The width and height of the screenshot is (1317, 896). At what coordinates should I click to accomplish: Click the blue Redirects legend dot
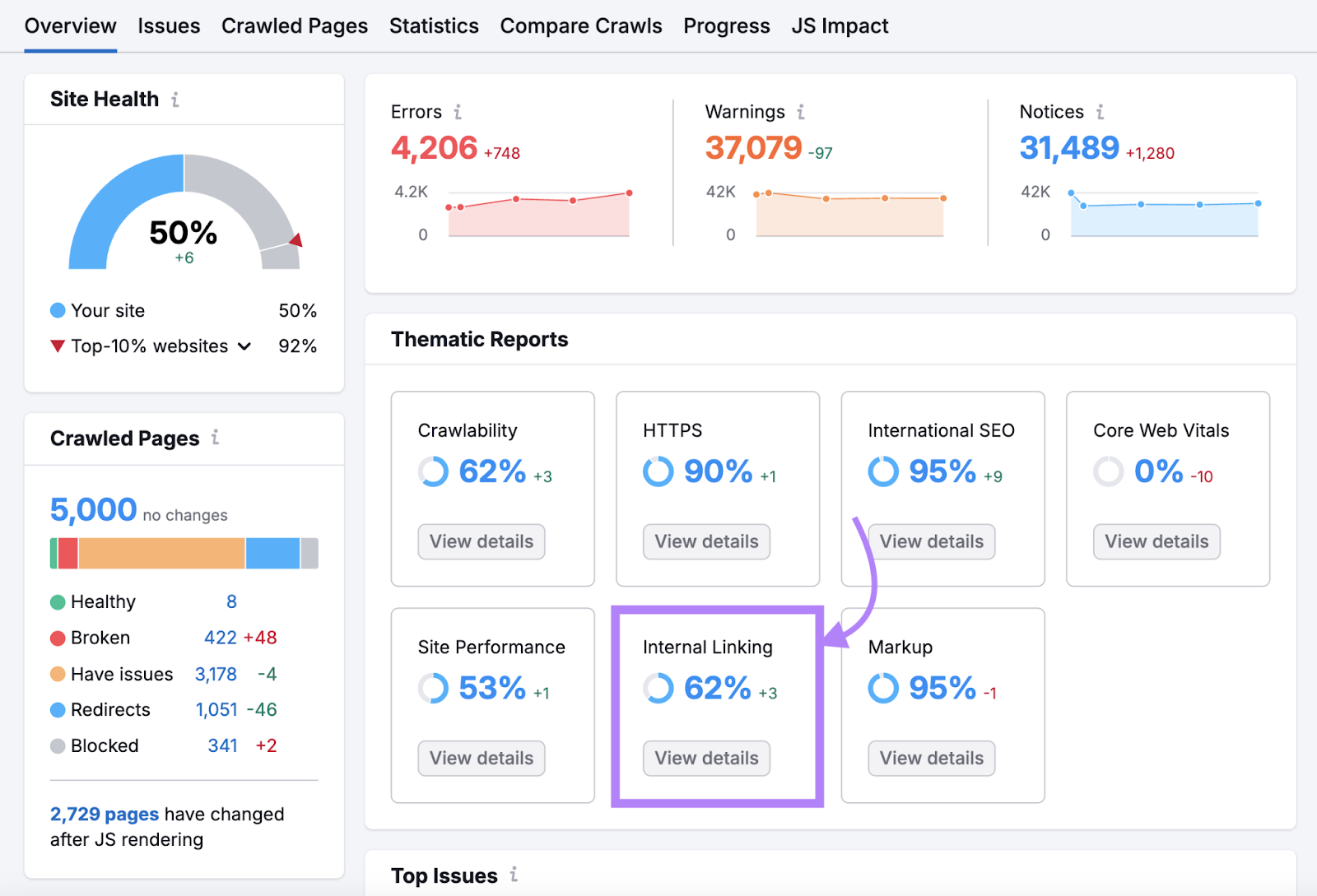click(x=58, y=710)
